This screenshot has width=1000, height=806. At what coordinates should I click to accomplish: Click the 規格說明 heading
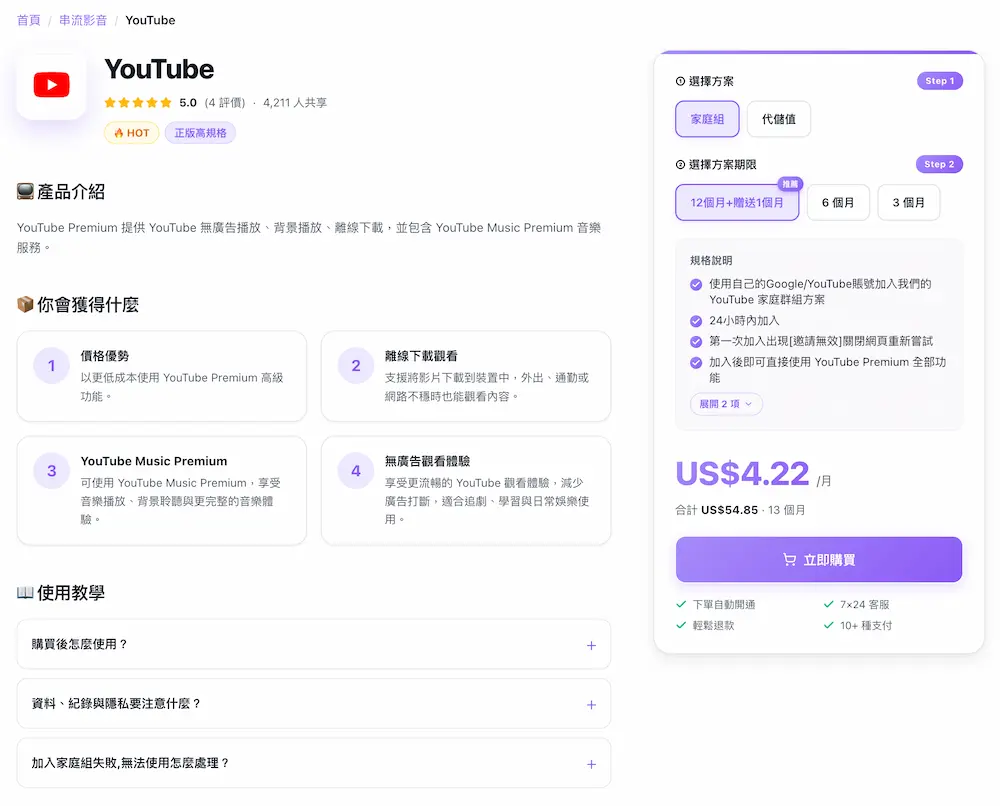(x=711, y=260)
